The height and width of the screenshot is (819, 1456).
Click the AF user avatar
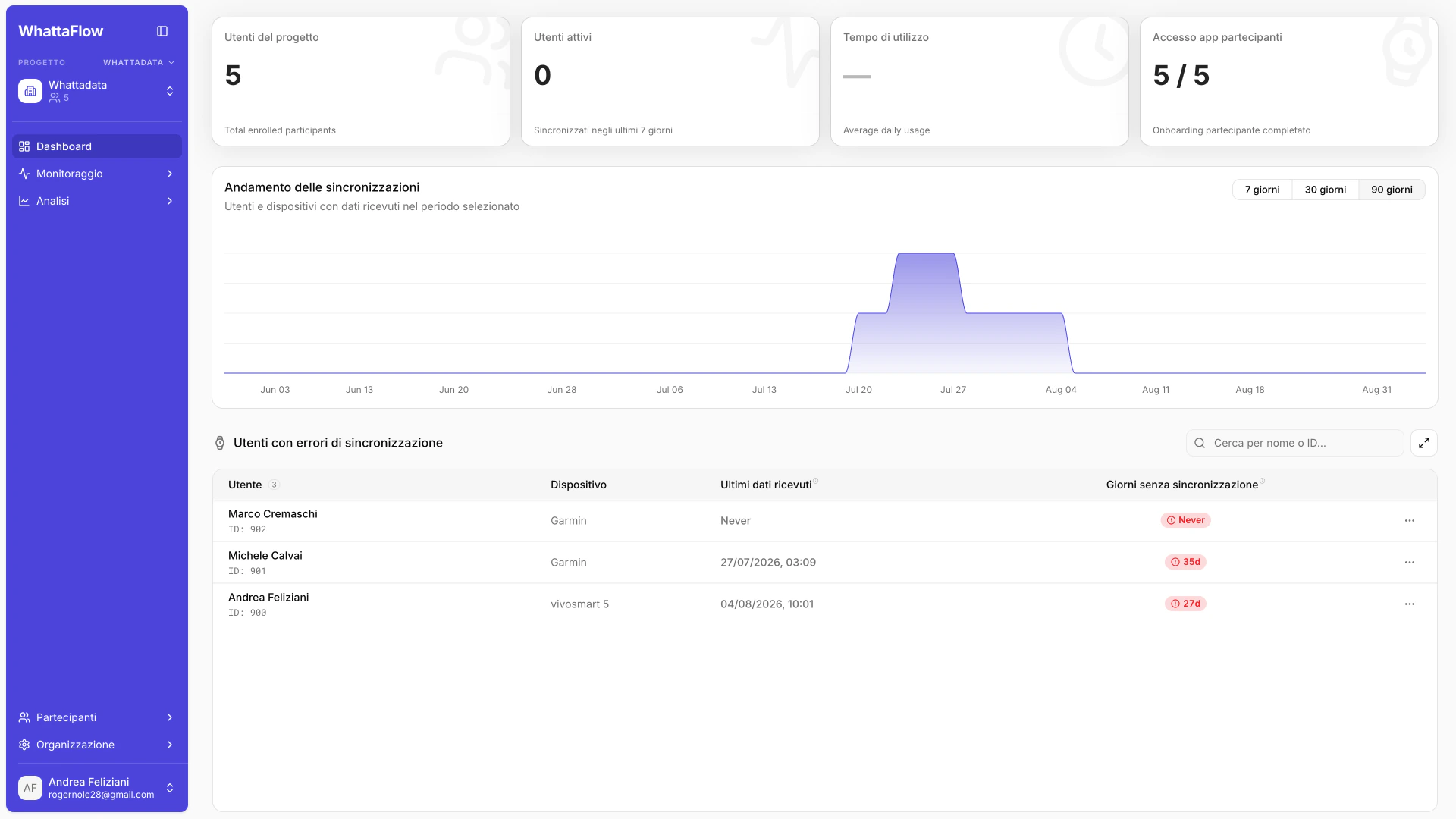coord(30,788)
